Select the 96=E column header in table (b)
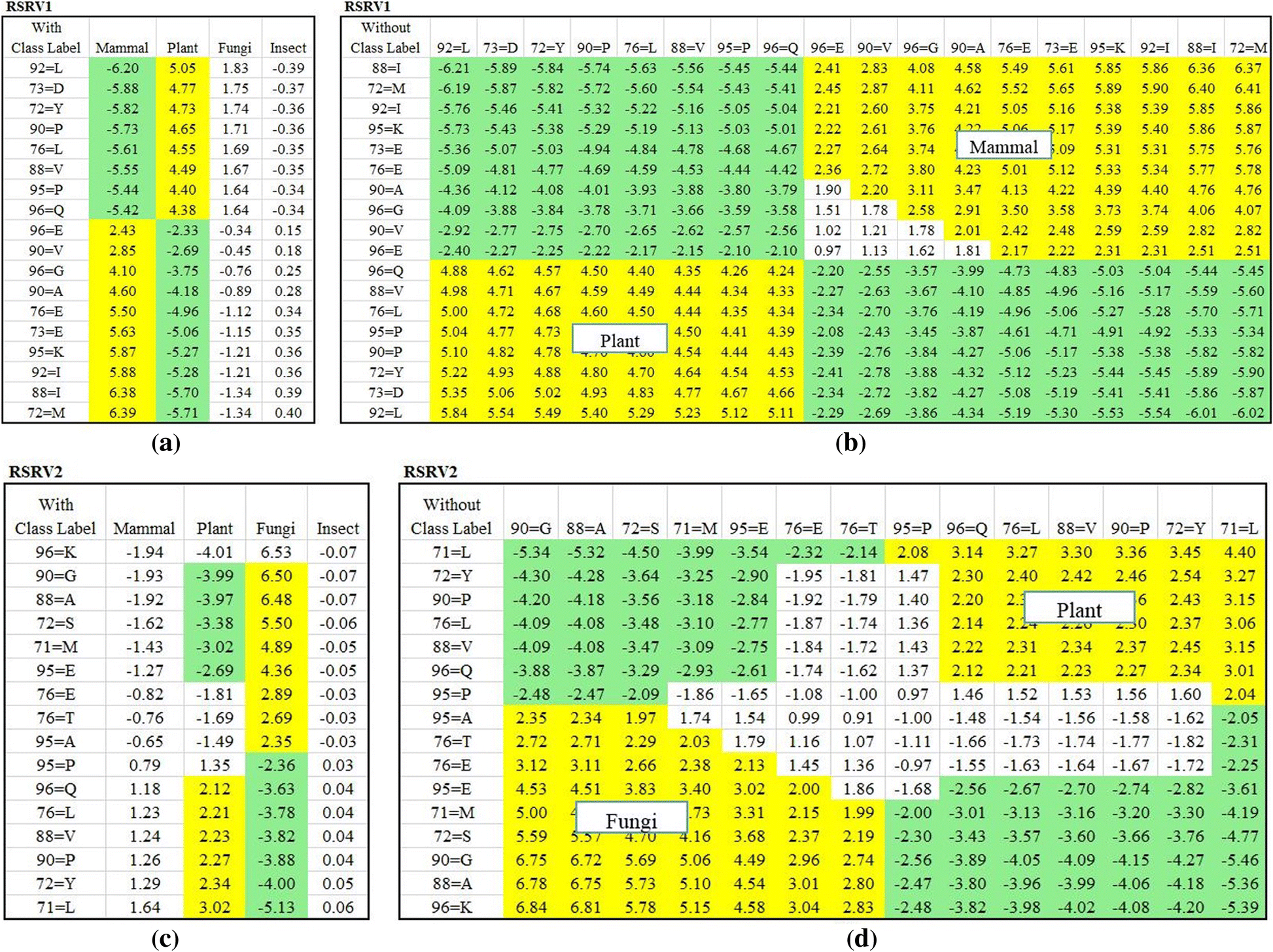The width and height of the screenshot is (1273, 952). coord(828,48)
